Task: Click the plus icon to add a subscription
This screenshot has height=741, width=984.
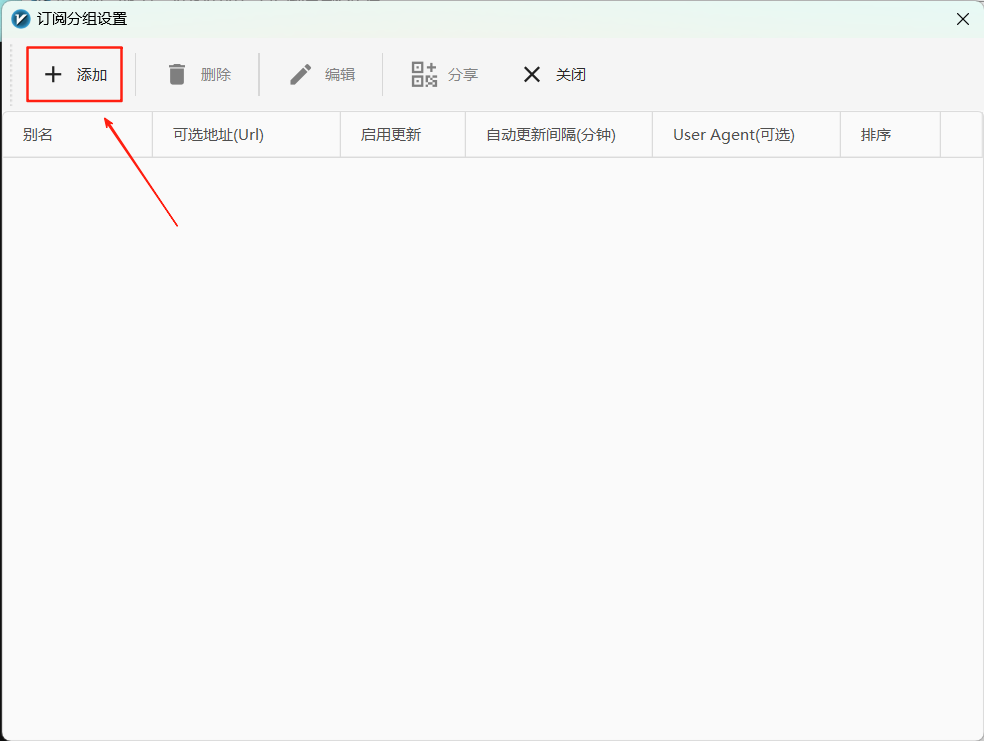Action: click(x=53, y=73)
